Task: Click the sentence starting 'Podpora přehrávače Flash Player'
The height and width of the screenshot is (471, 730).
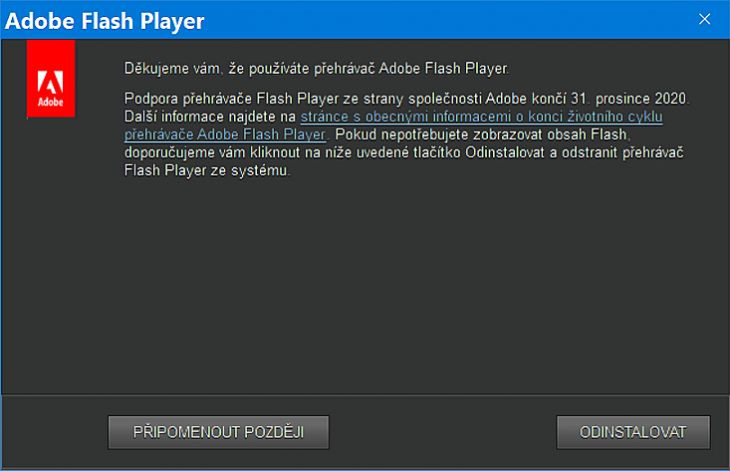Action: 407,99
